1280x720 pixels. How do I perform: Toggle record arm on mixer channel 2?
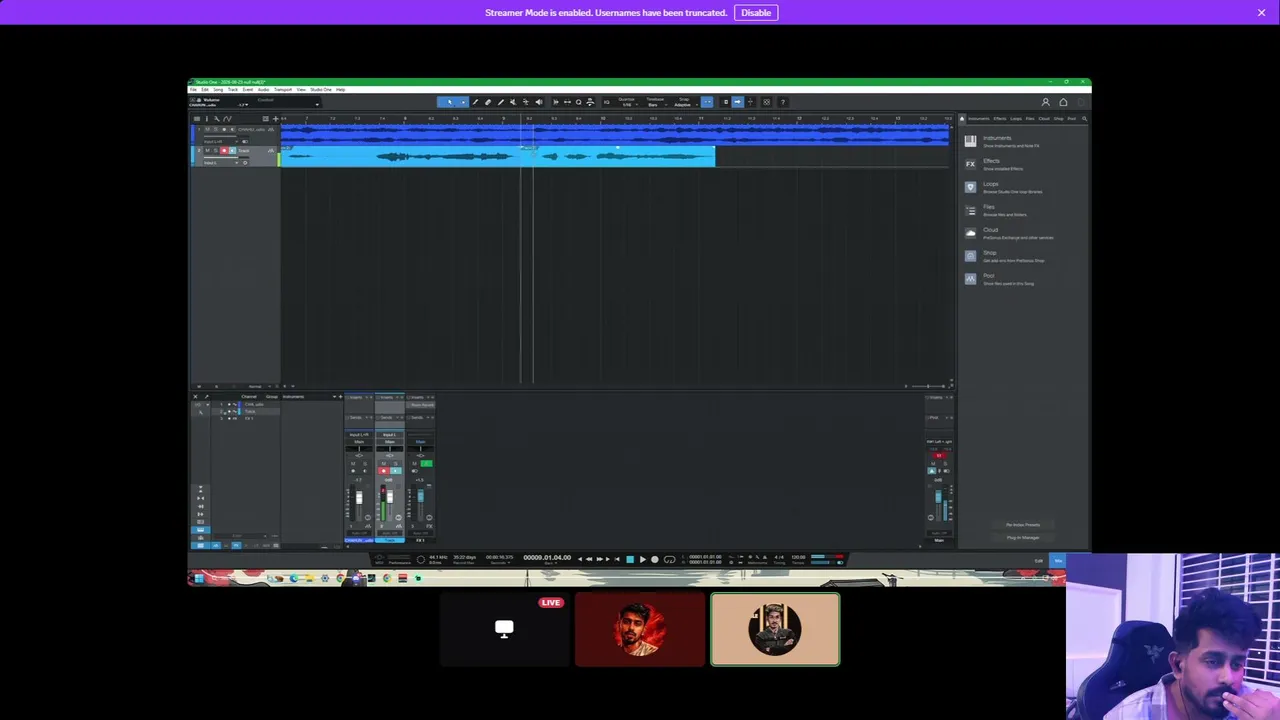click(x=383, y=470)
